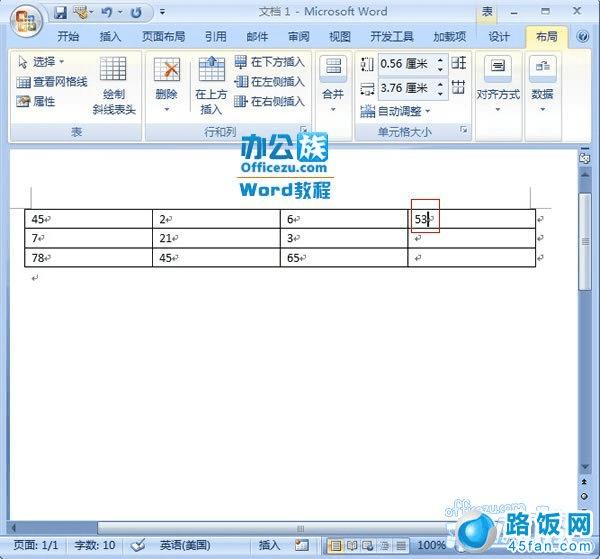Expand the 数据 data menu
This screenshot has height=559, width=600.
pos(542,85)
